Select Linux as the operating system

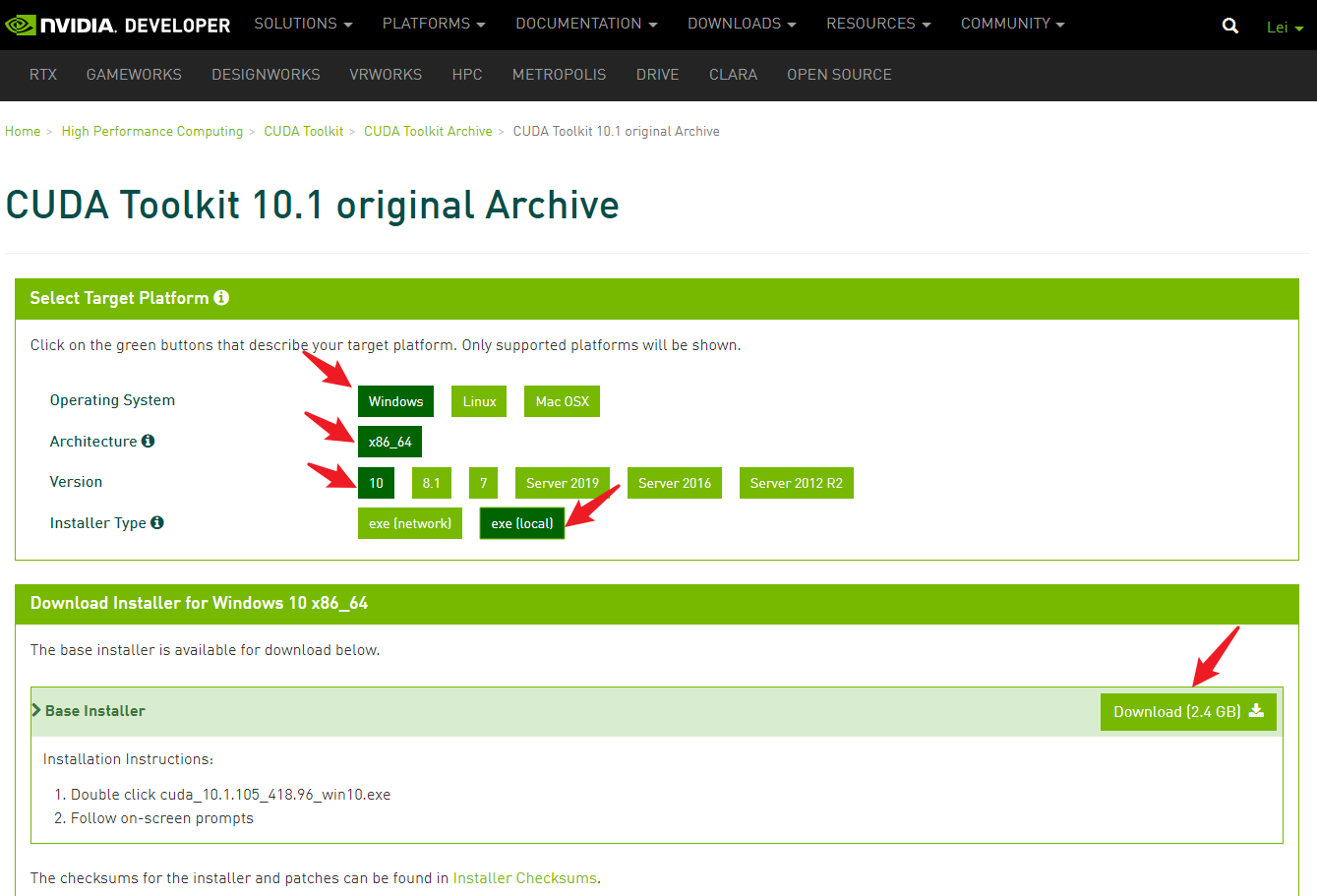(478, 401)
